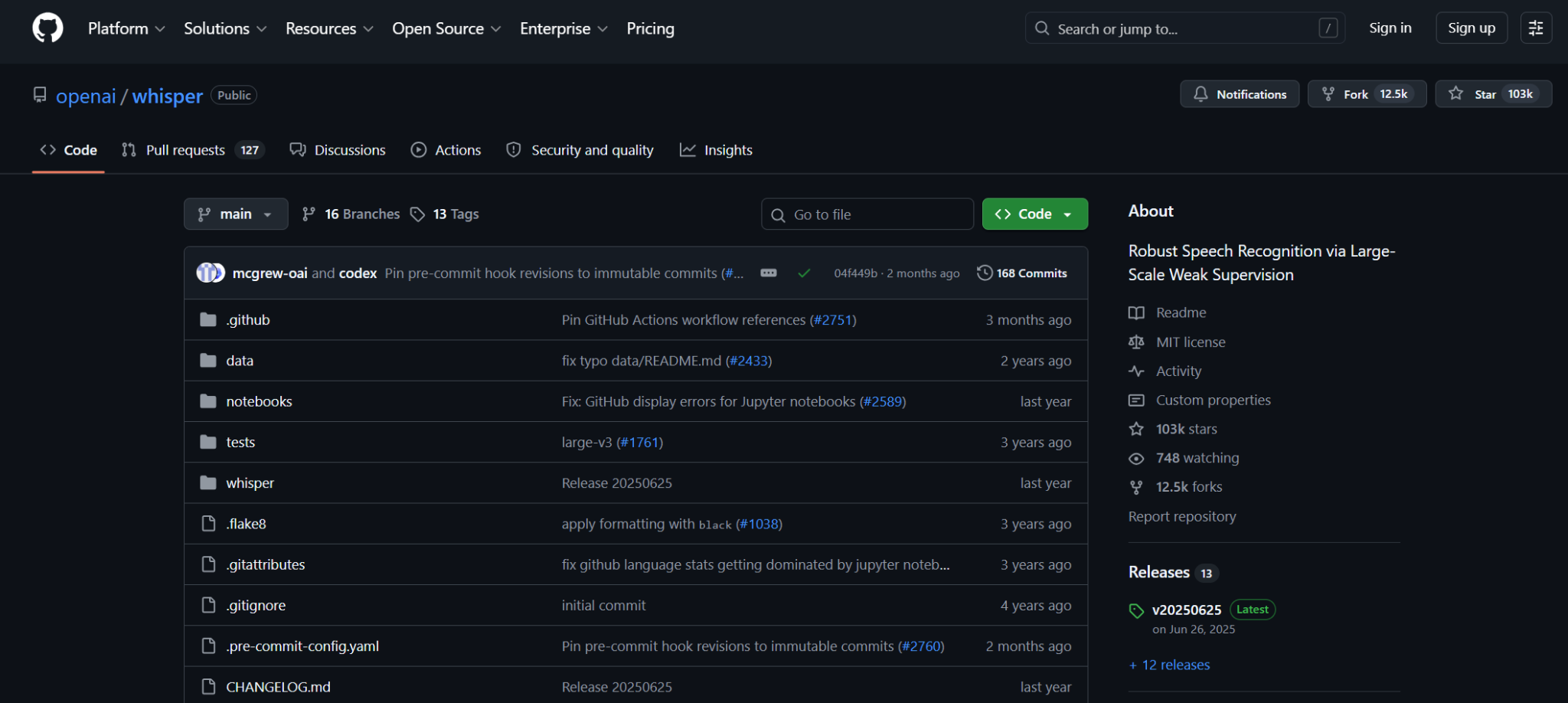Open the whisper repository link
This screenshot has width=1568, height=703.
point(167,96)
